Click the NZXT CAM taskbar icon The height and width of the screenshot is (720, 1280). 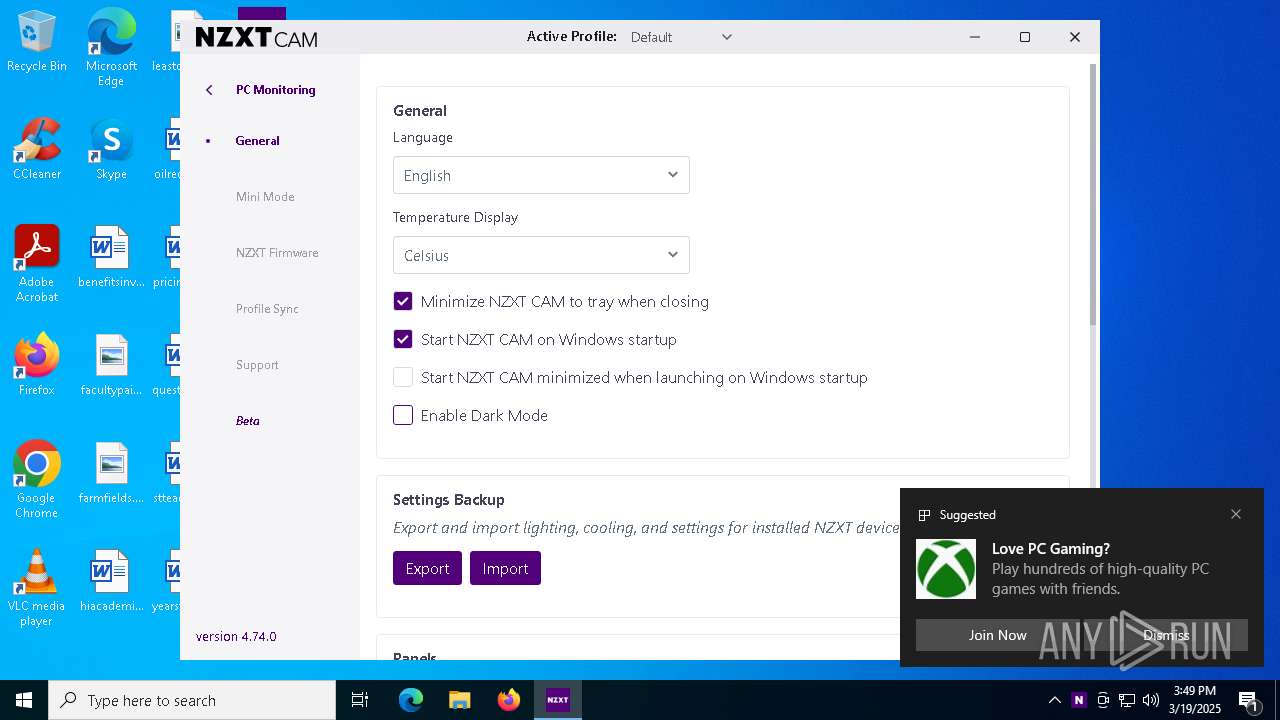(557, 700)
